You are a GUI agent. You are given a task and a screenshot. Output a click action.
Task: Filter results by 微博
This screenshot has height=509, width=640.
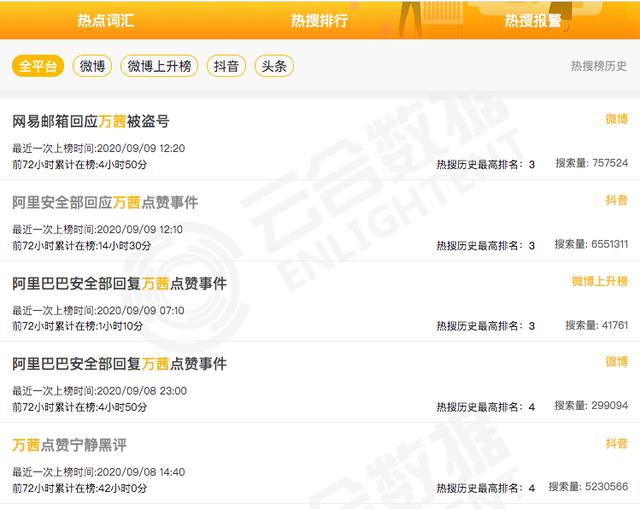[92, 66]
